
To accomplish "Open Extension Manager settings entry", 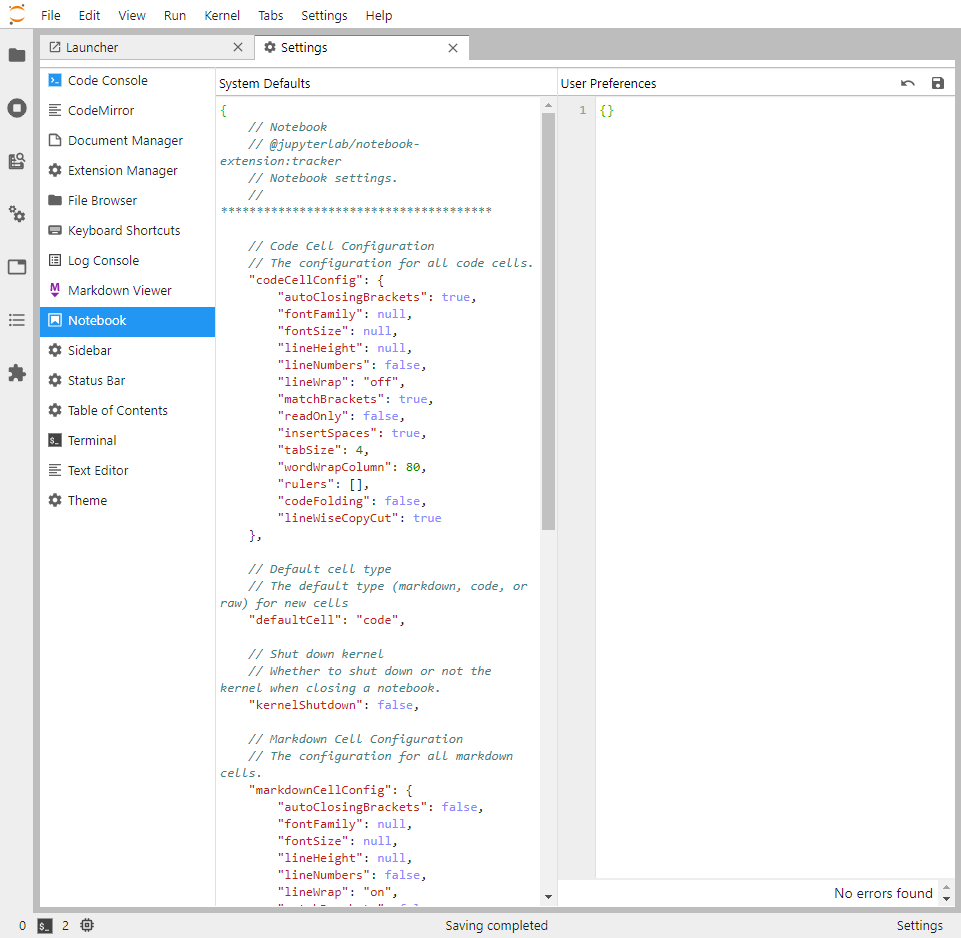I will [127, 170].
